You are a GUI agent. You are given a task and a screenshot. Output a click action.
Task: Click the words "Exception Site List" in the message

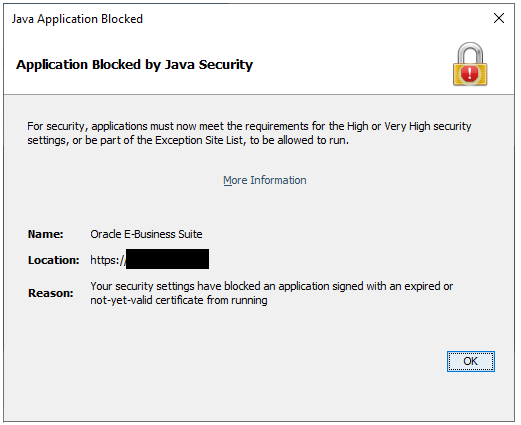(x=199, y=140)
